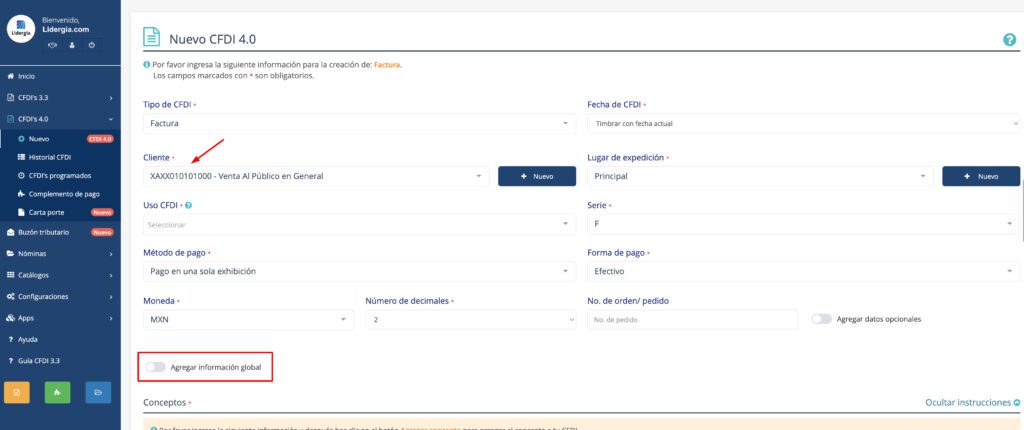Click the Lidergia logo avatar
The image size is (1024, 430).
(21, 29)
